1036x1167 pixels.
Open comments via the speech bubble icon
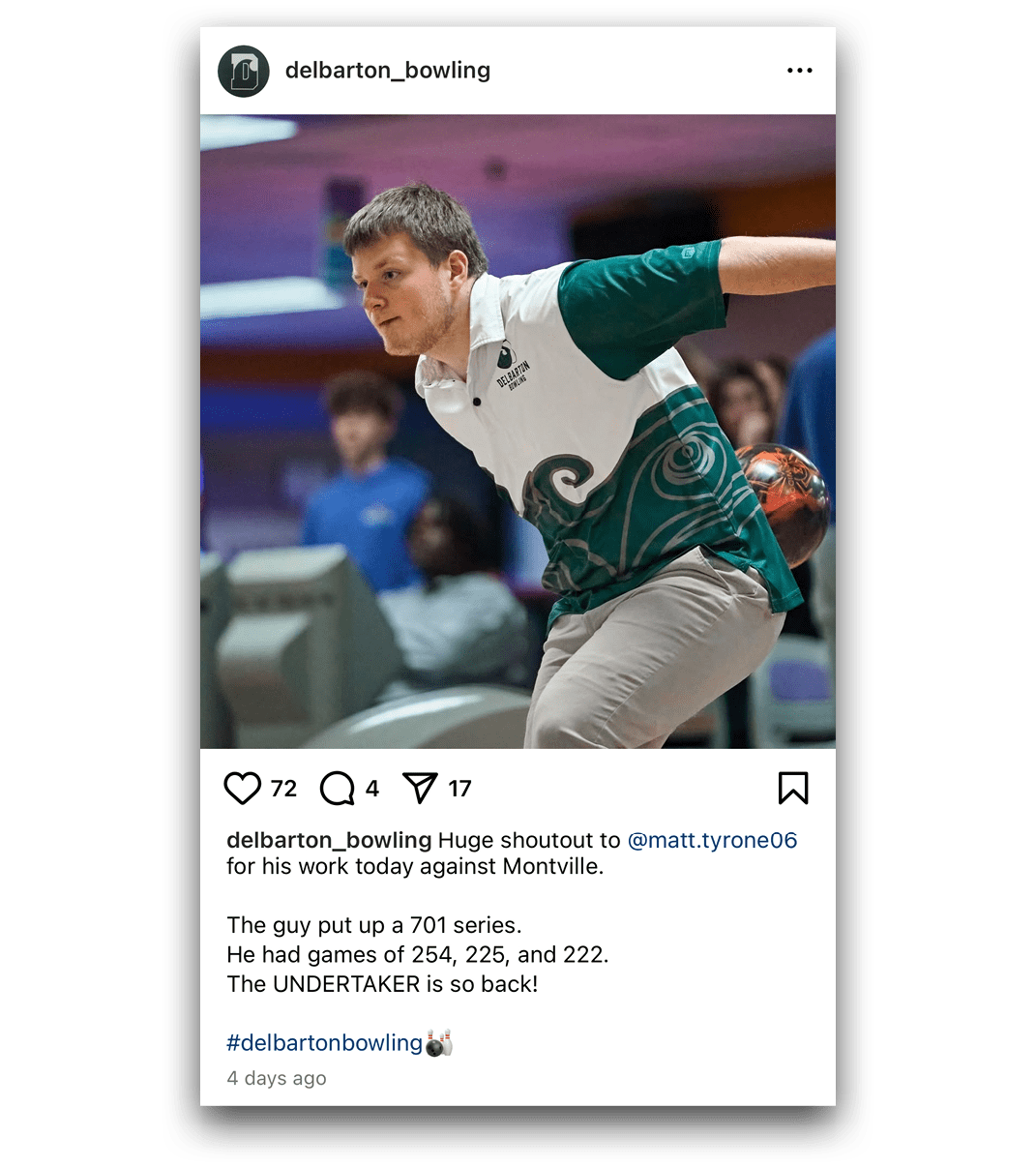tap(337, 789)
